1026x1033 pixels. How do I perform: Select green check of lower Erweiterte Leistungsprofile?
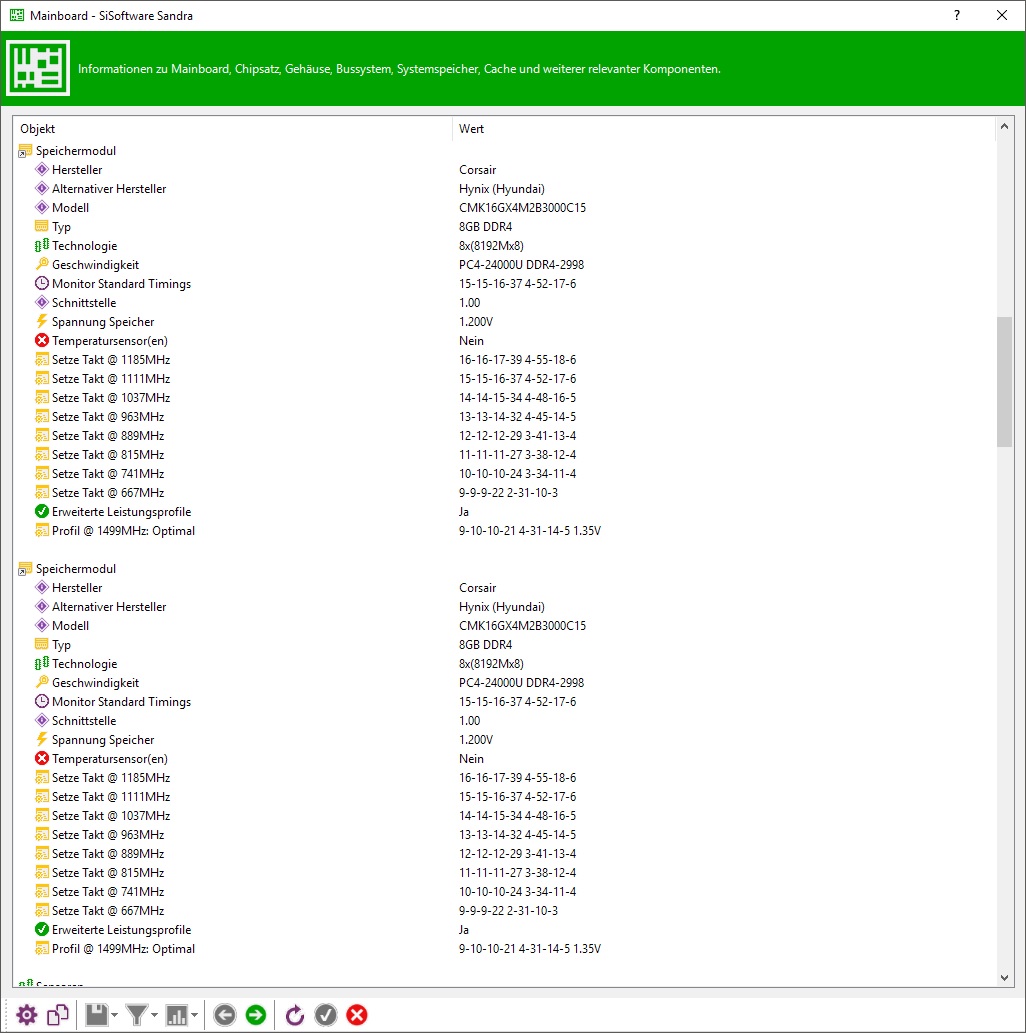coord(42,930)
